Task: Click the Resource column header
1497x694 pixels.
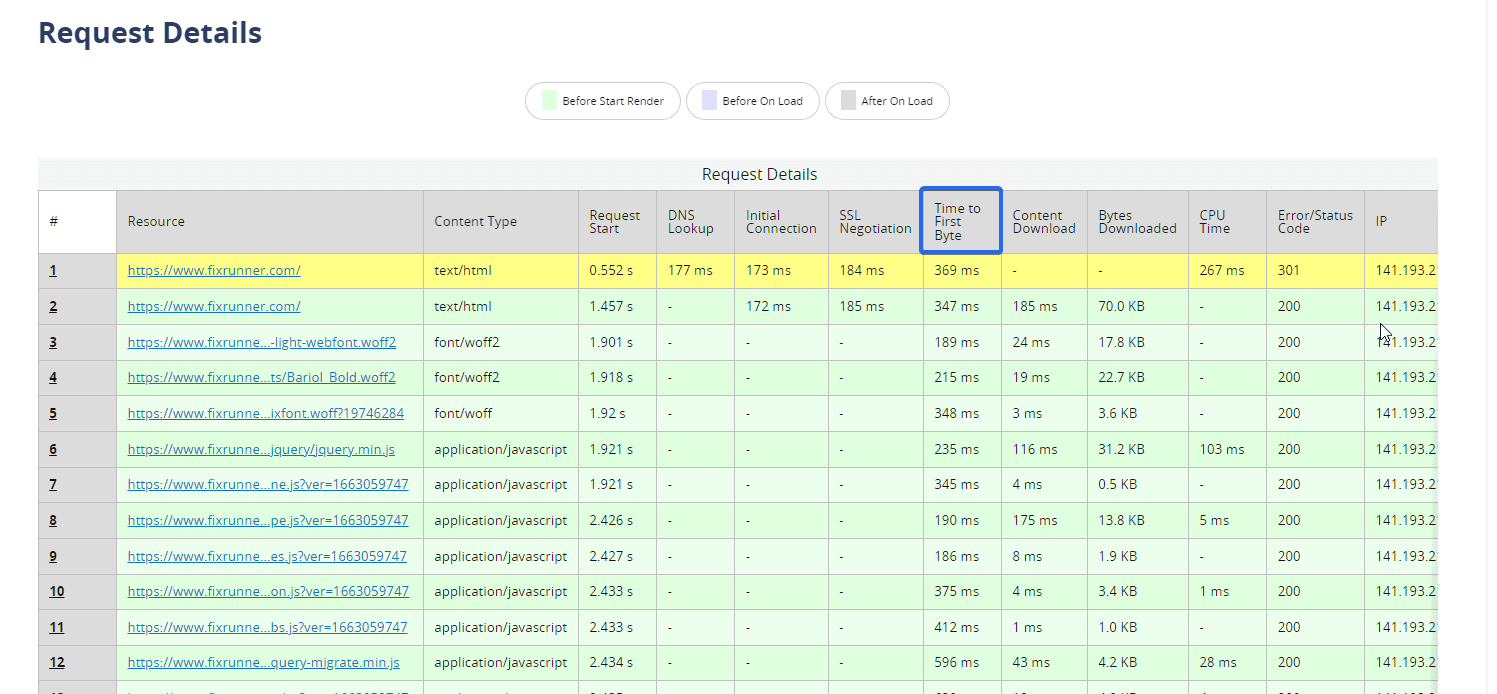Action: (x=270, y=221)
